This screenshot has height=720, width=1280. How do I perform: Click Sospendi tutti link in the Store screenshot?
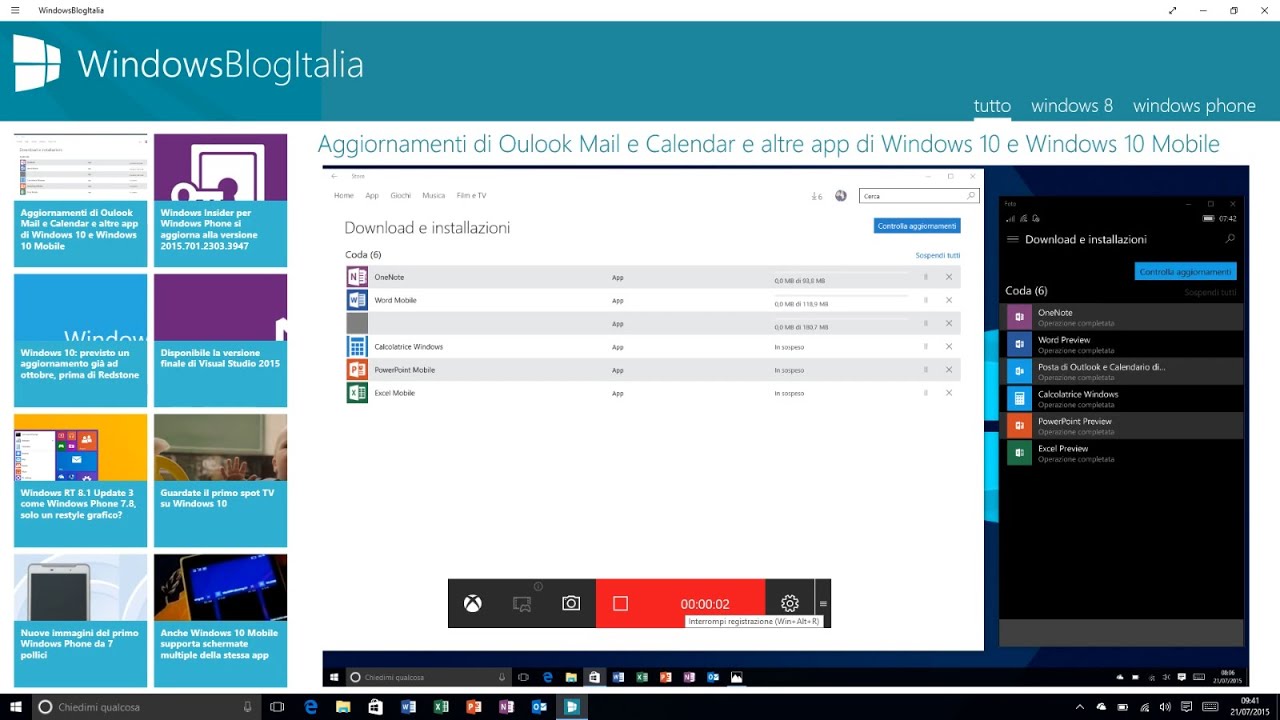tap(938, 255)
